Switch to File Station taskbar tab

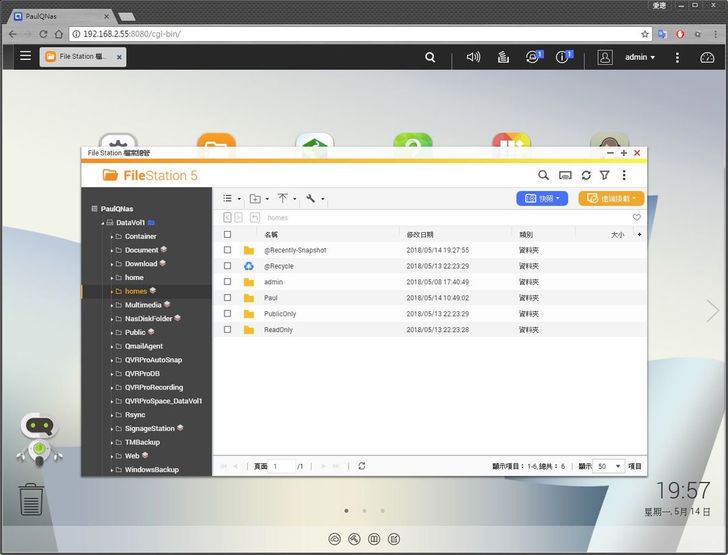pos(82,57)
